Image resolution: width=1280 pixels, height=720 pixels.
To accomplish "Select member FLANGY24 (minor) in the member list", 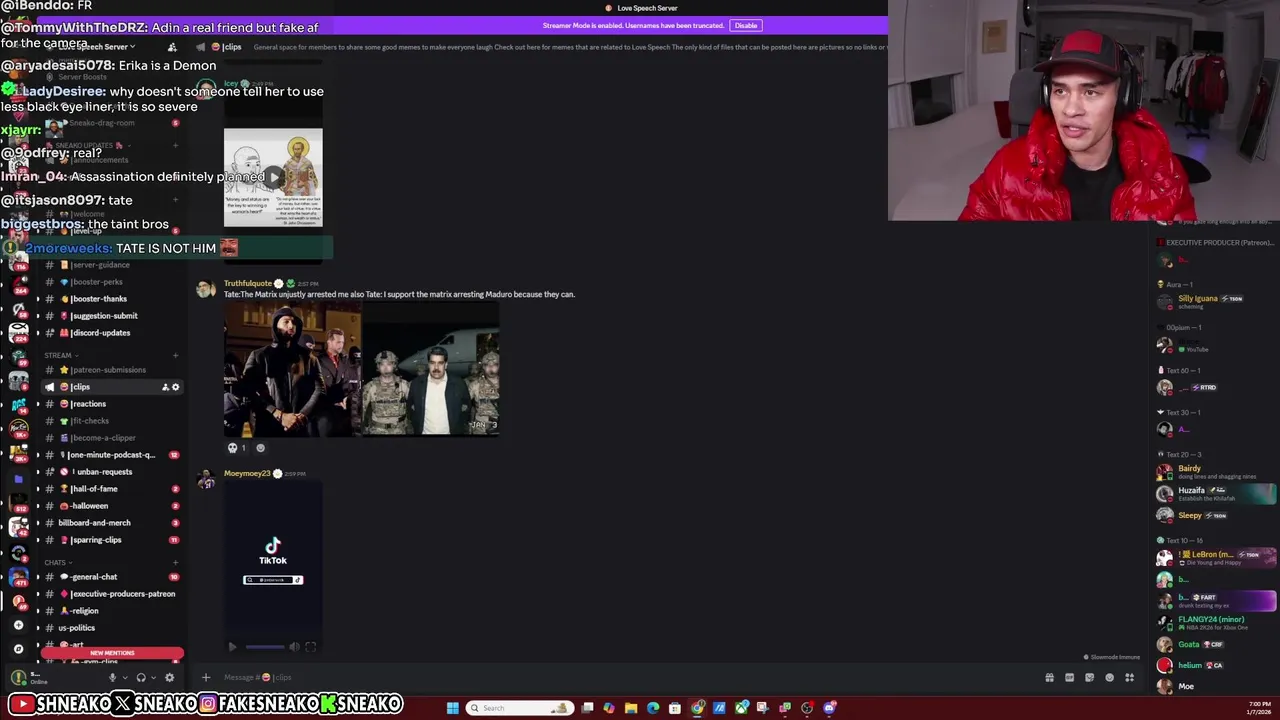I will pos(1215,622).
